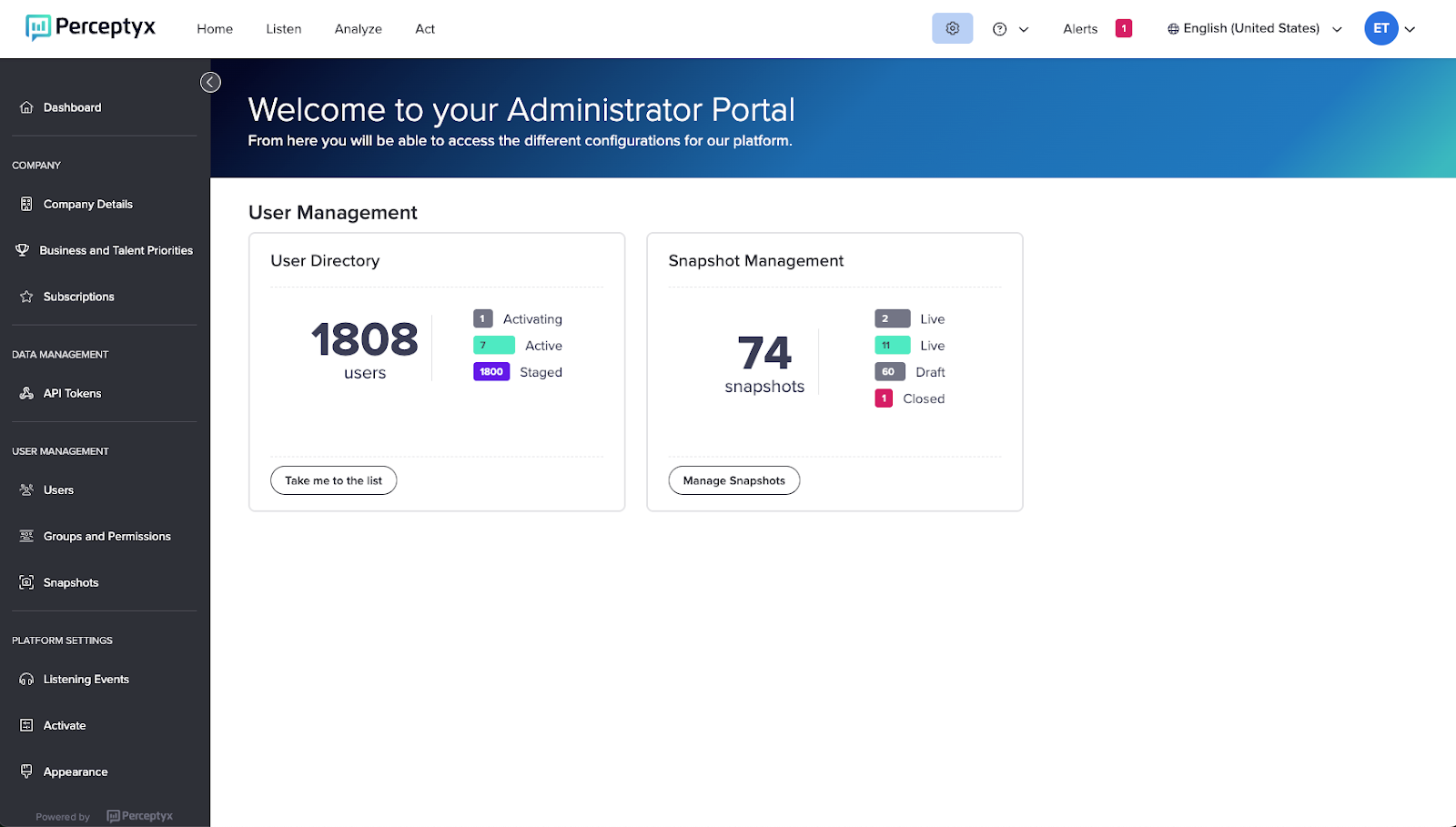Click the User Management section heading

333,213
